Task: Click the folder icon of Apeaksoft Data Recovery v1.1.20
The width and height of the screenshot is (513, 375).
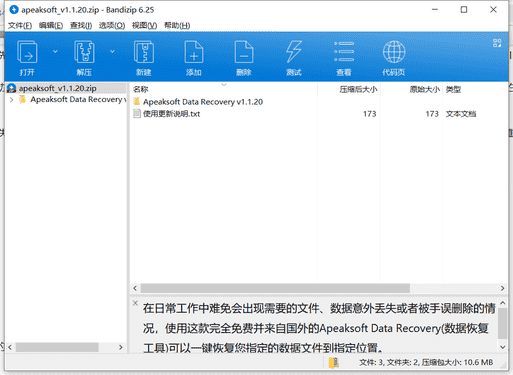Action: 137,102
